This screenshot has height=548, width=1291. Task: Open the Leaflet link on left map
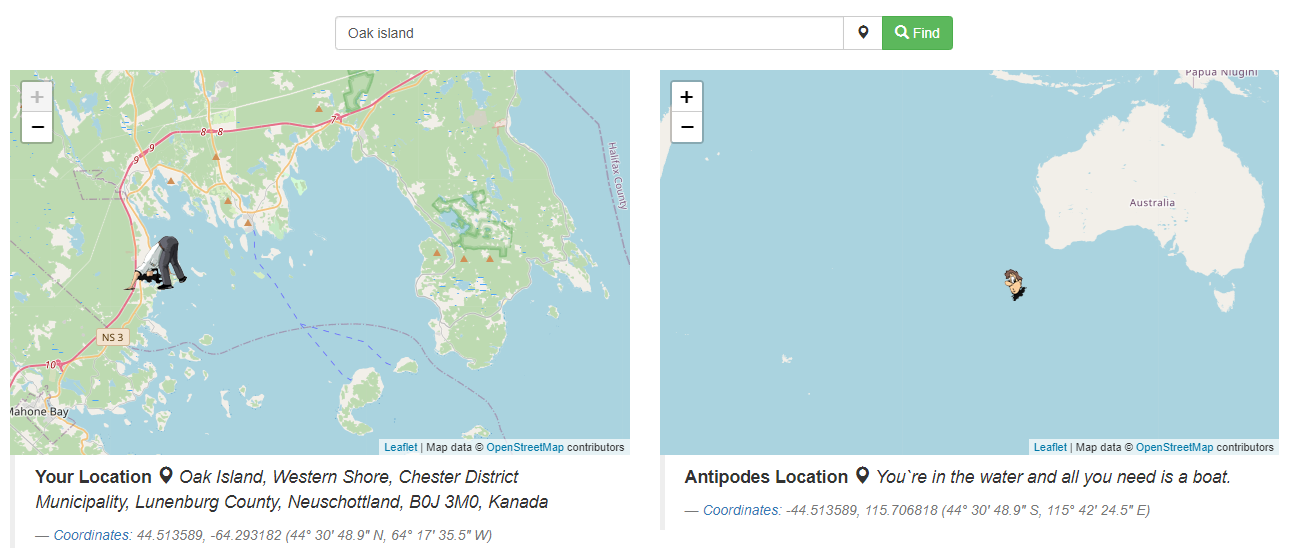(x=401, y=447)
